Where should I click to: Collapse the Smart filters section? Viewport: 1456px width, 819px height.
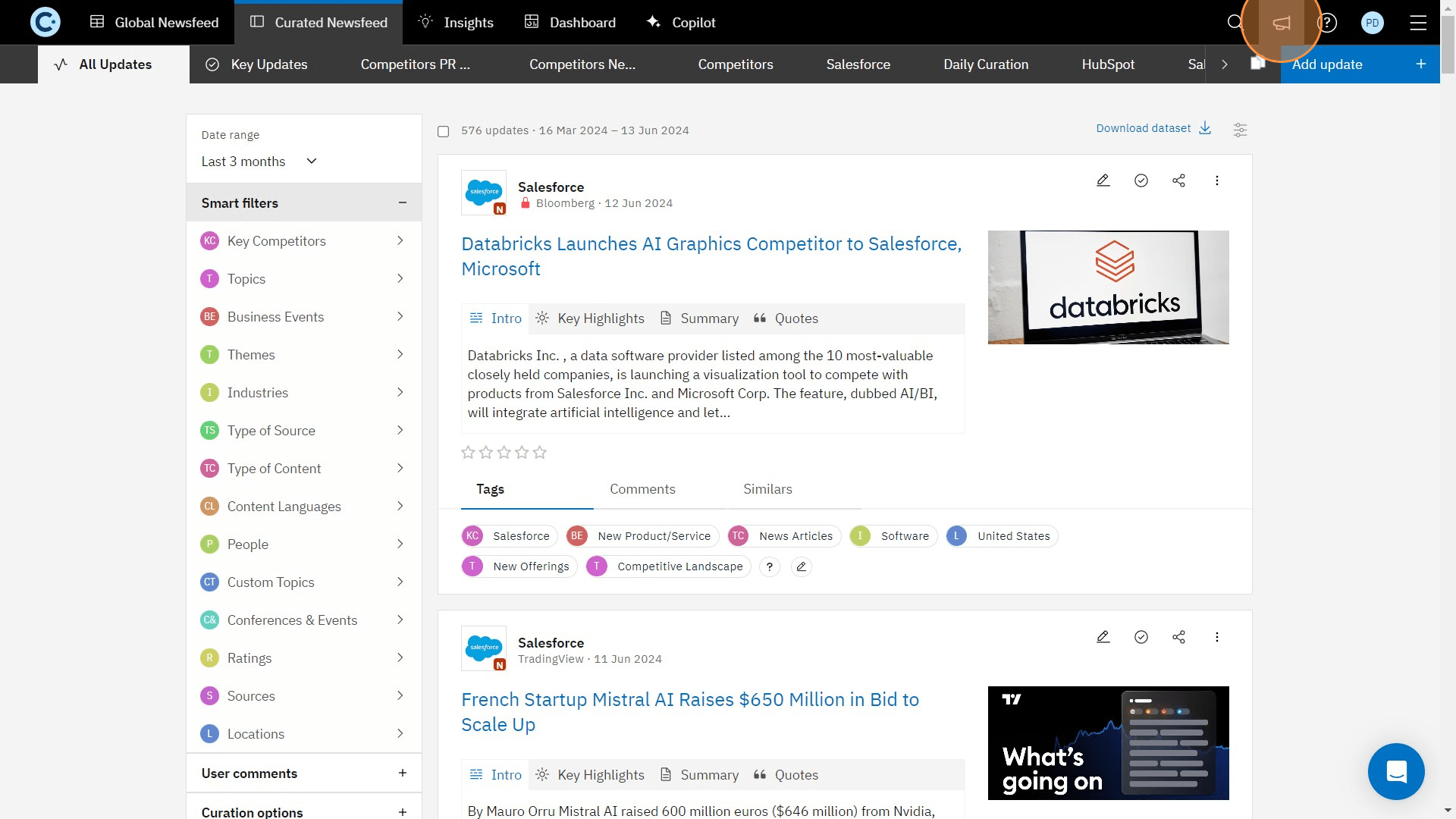click(x=401, y=202)
